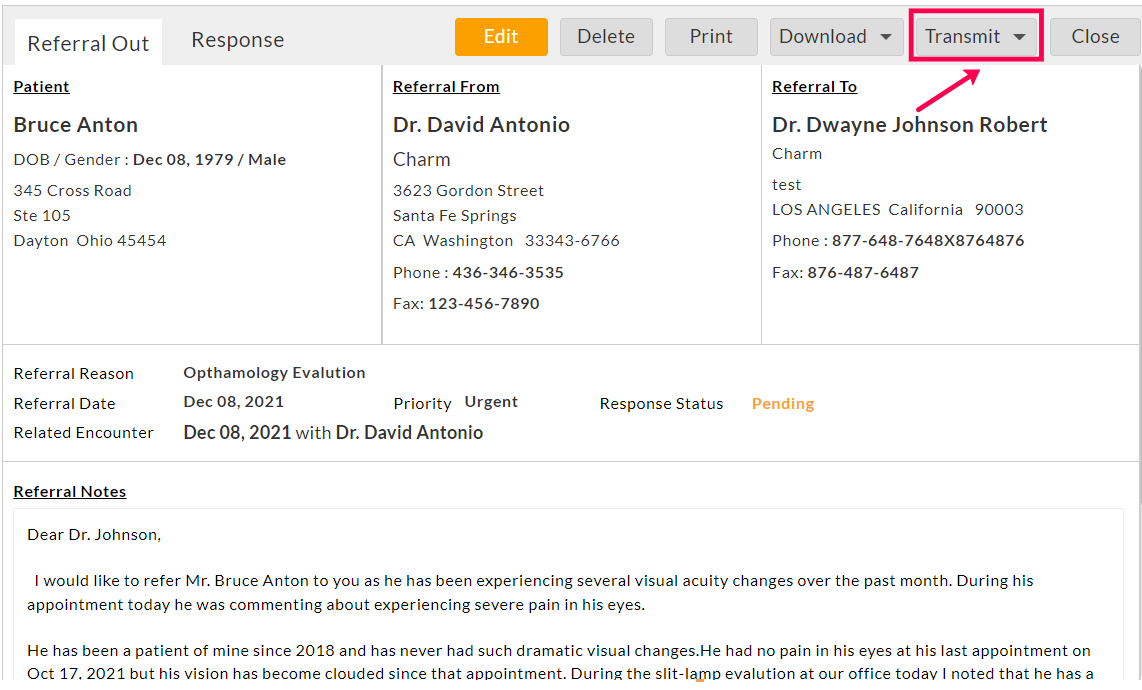The width and height of the screenshot is (1142, 690).
Task: Select patient name Bruce Anton
Action: pyautogui.click(x=76, y=125)
